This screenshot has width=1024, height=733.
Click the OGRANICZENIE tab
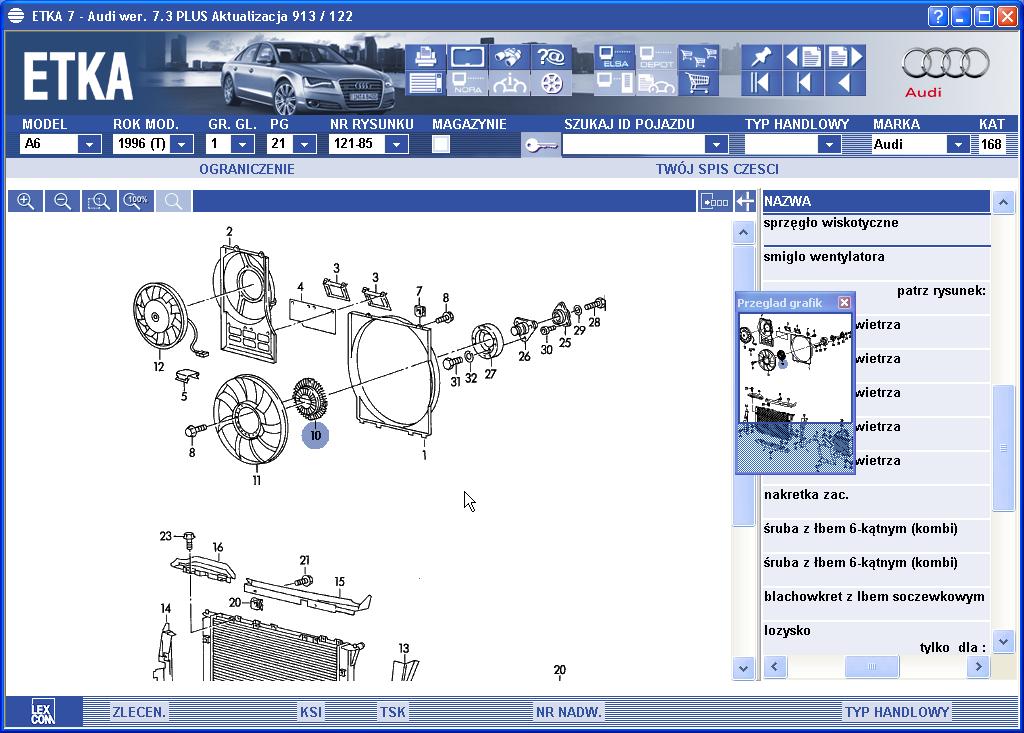pyautogui.click(x=247, y=169)
